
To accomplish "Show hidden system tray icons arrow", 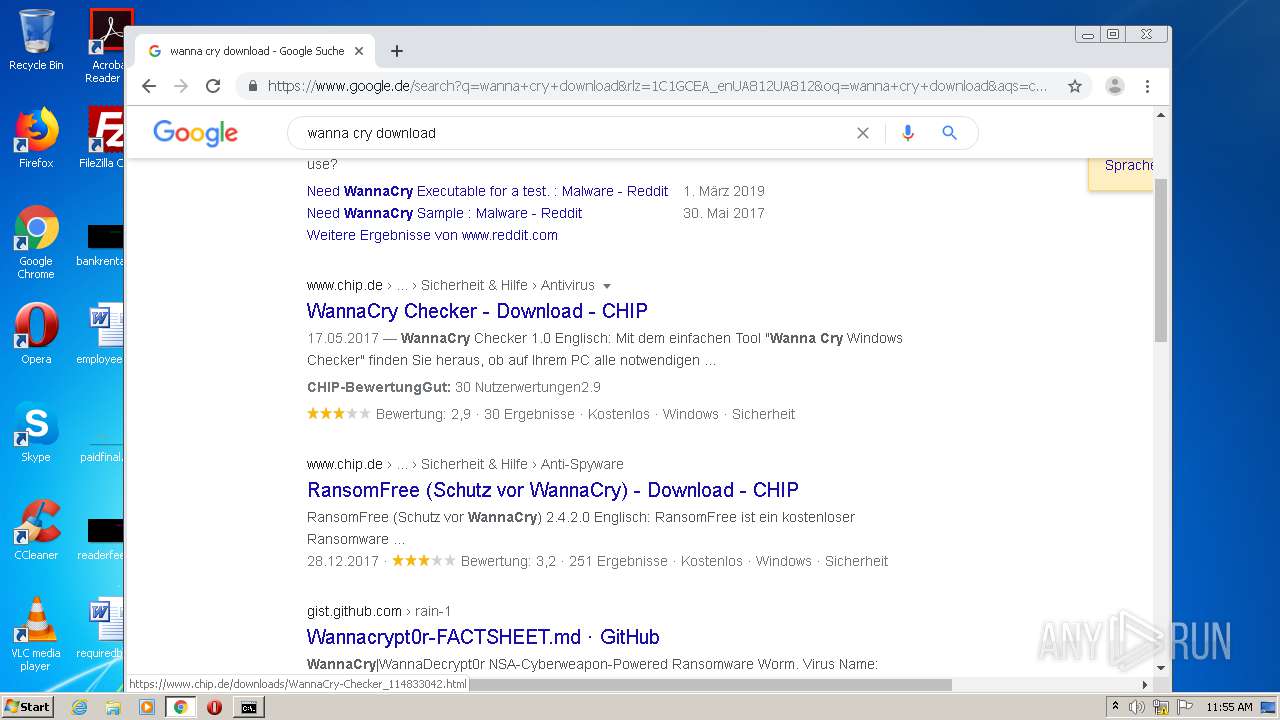I will coord(1116,707).
